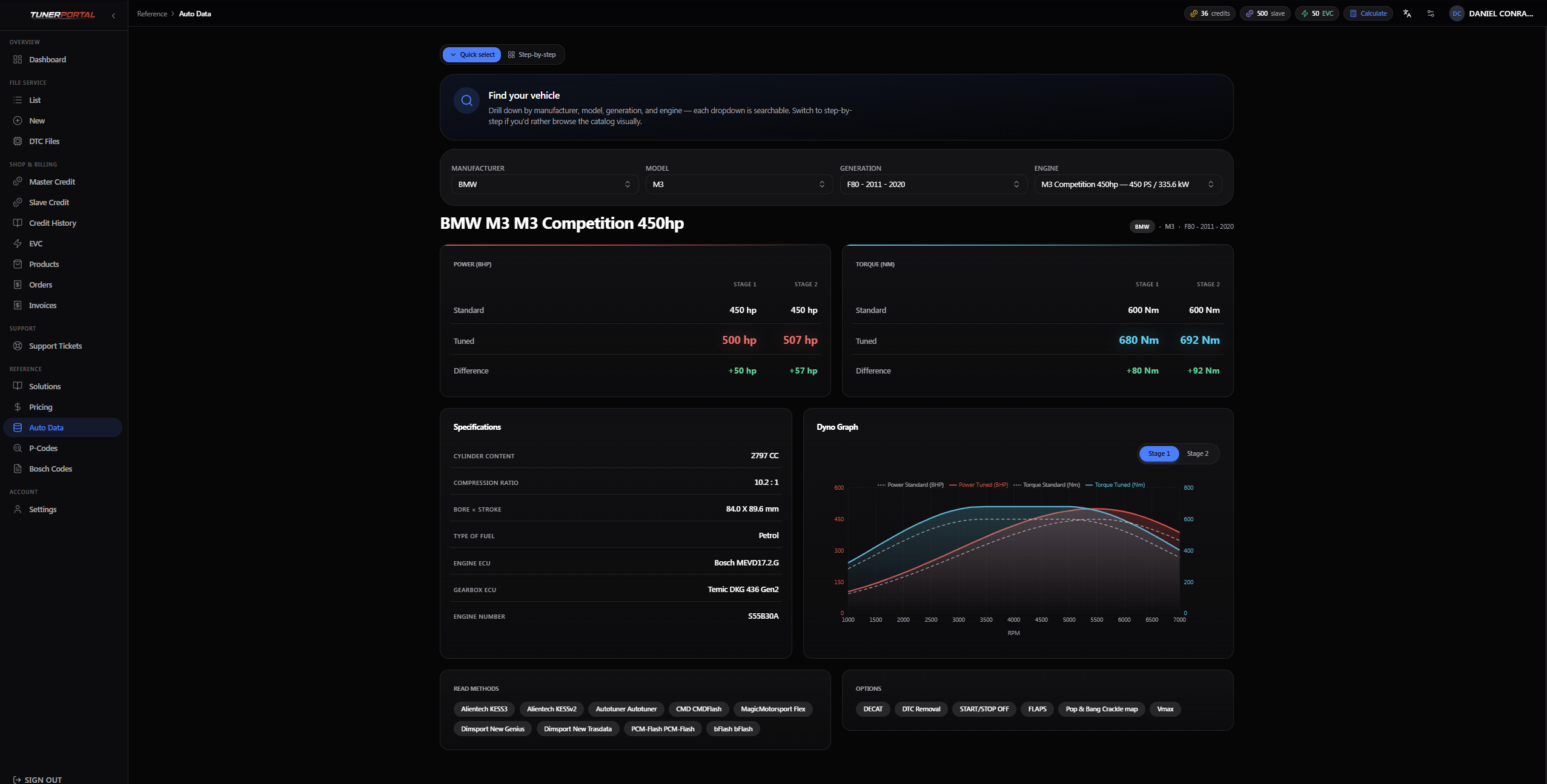Click the Vmax option tag
The width and height of the screenshot is (1547, 784).
click(1165, 709)
